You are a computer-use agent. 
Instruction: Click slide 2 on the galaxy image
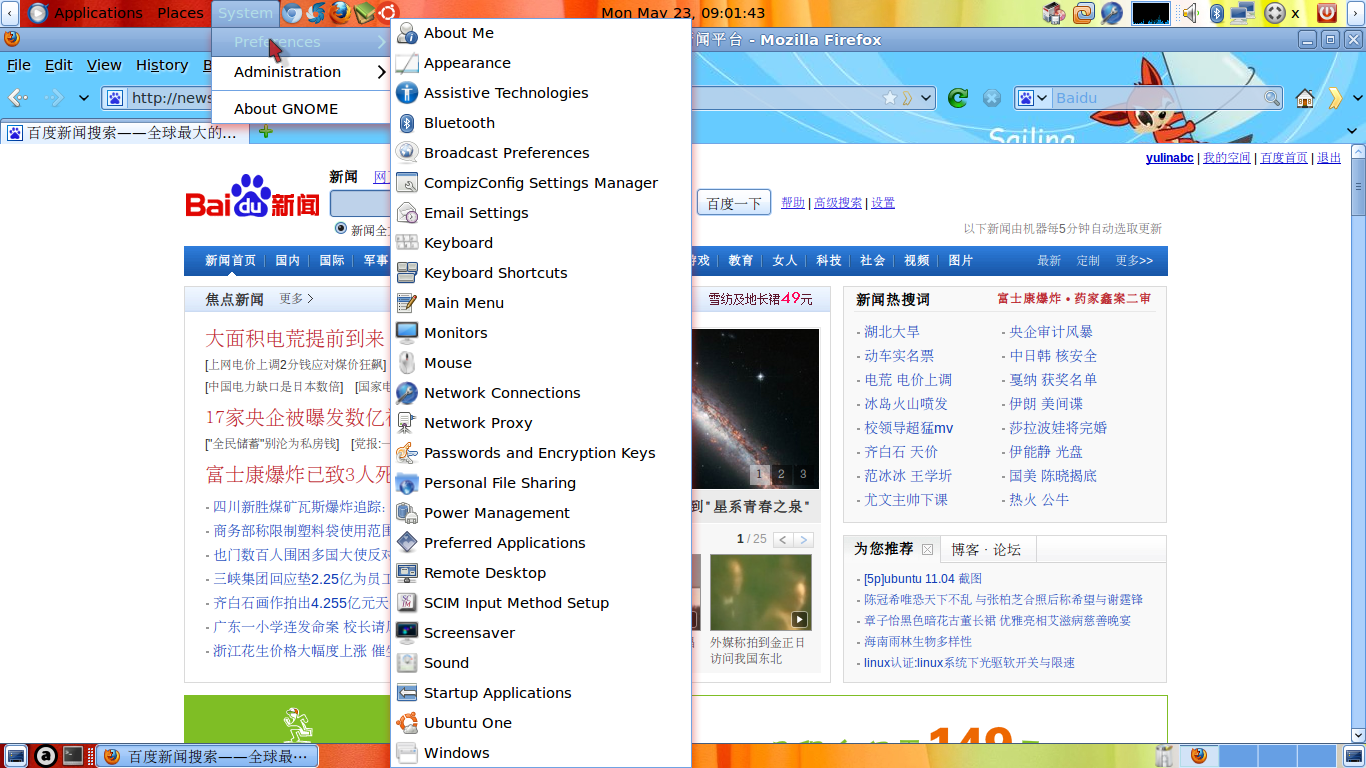coord(781,474)
